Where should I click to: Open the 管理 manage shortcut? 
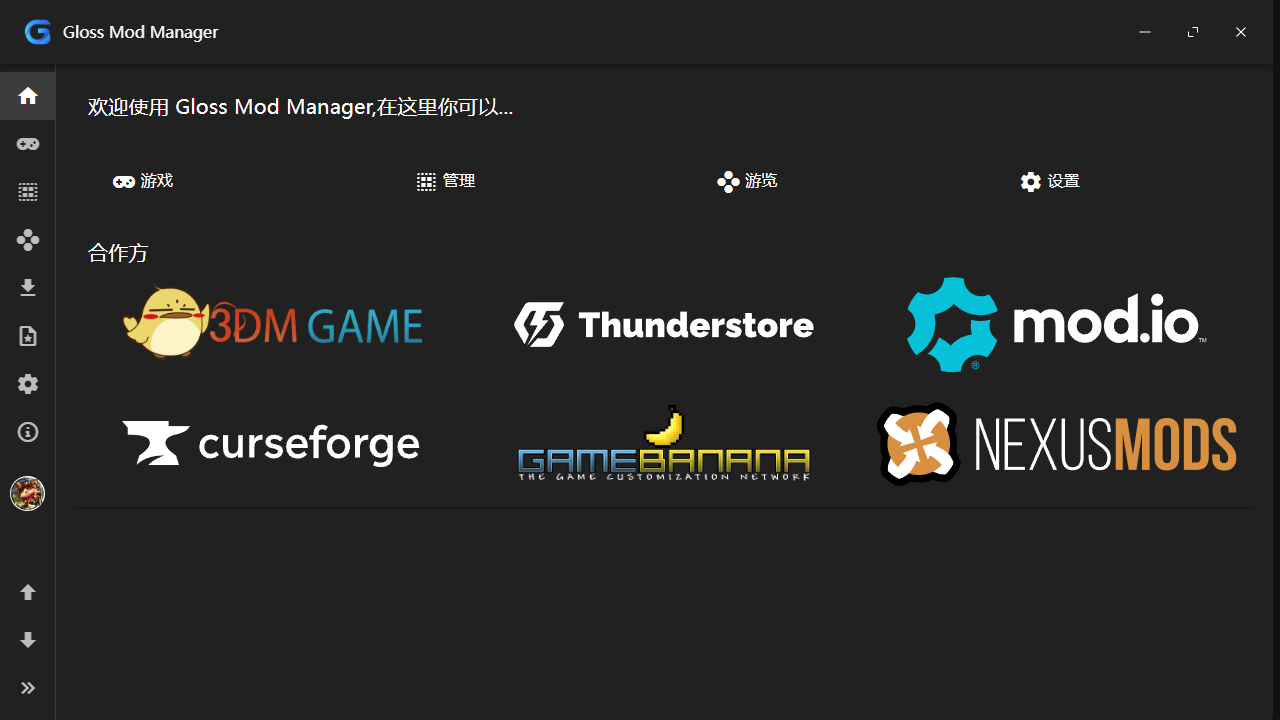click(446, 181)
